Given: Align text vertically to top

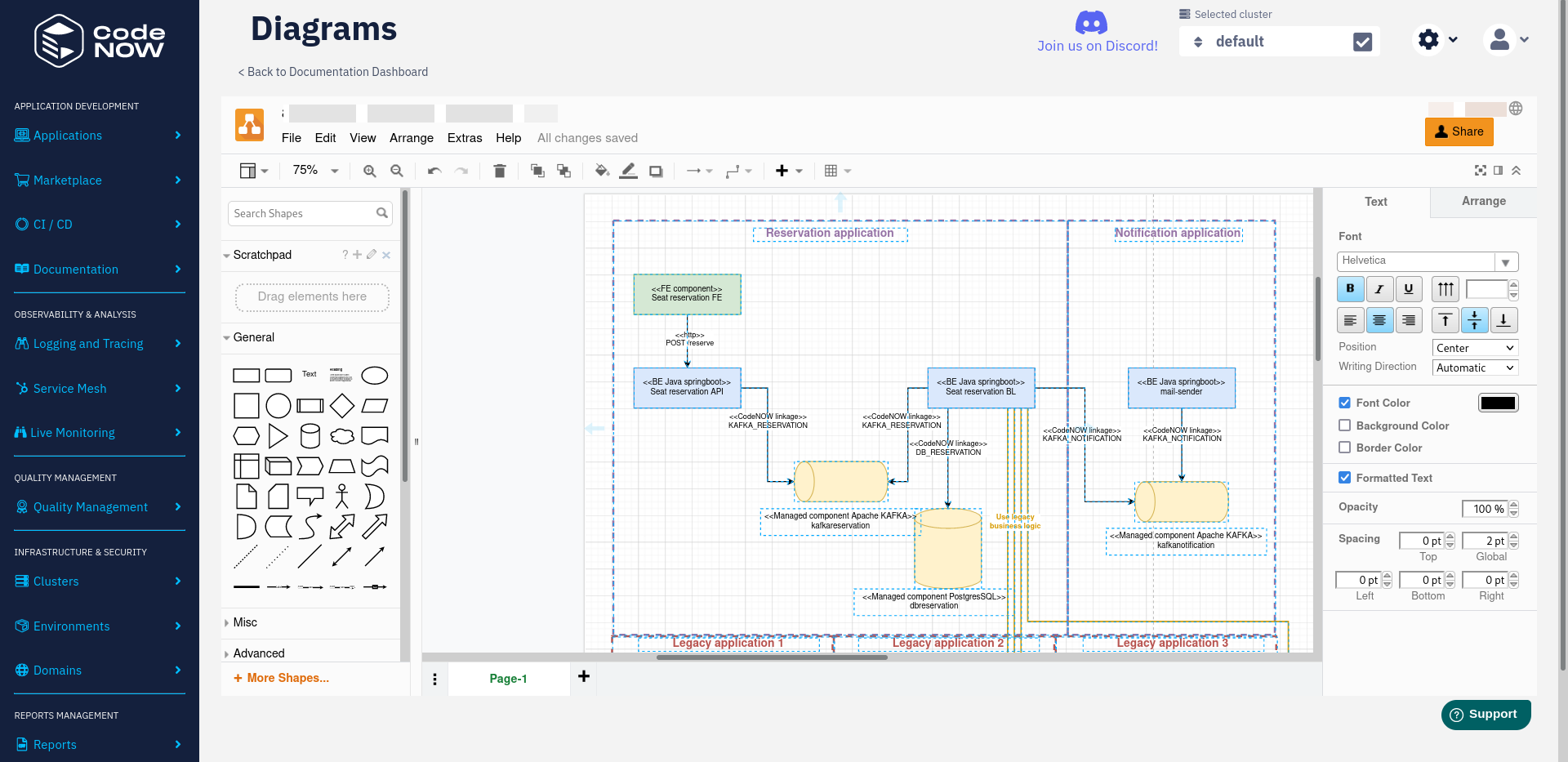Looking at the screenshot, I should coord(1445,320).
